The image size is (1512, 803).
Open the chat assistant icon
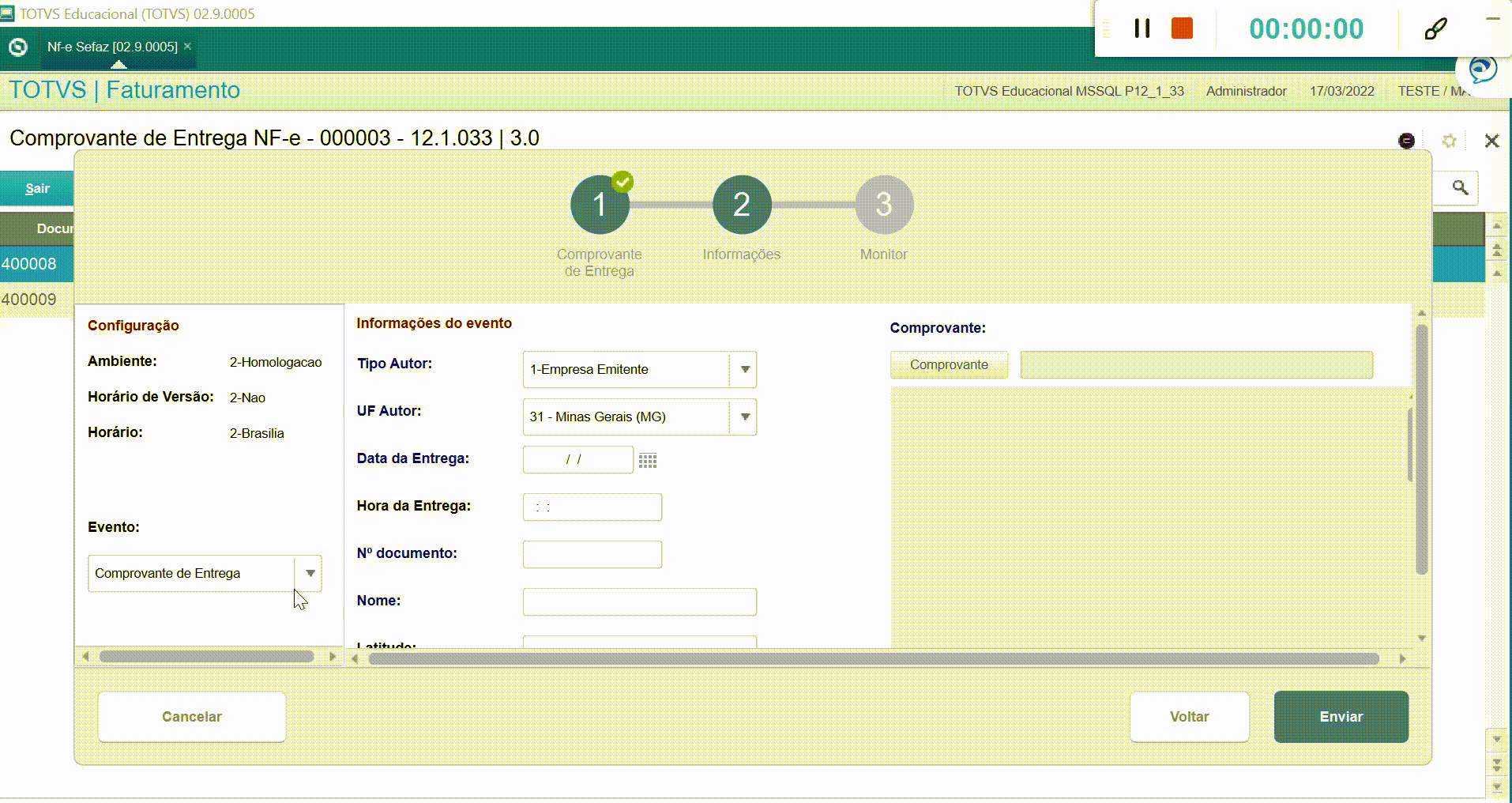click(1482, 70)
